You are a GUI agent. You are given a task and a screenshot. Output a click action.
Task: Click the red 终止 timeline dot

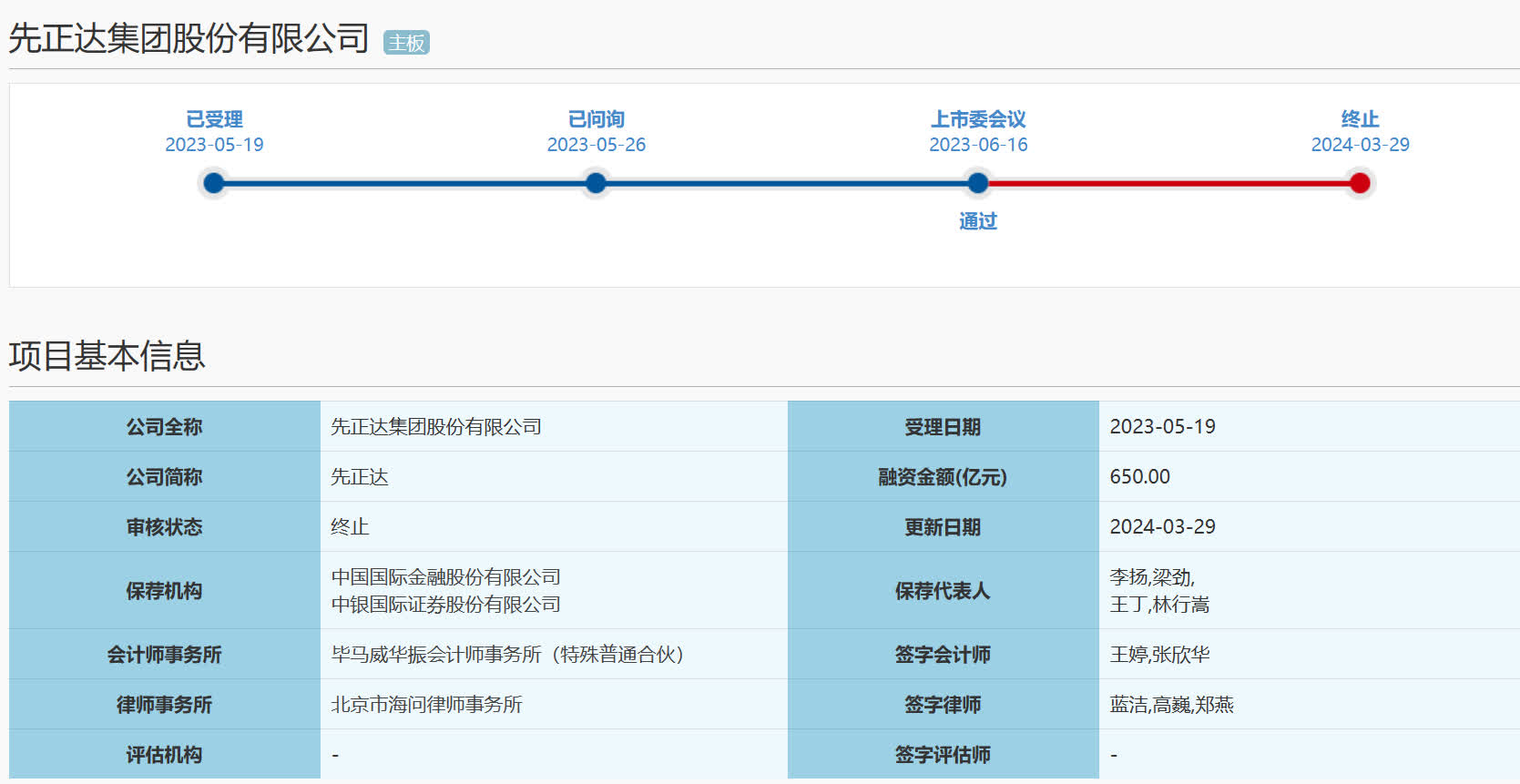click(1360, 184)
